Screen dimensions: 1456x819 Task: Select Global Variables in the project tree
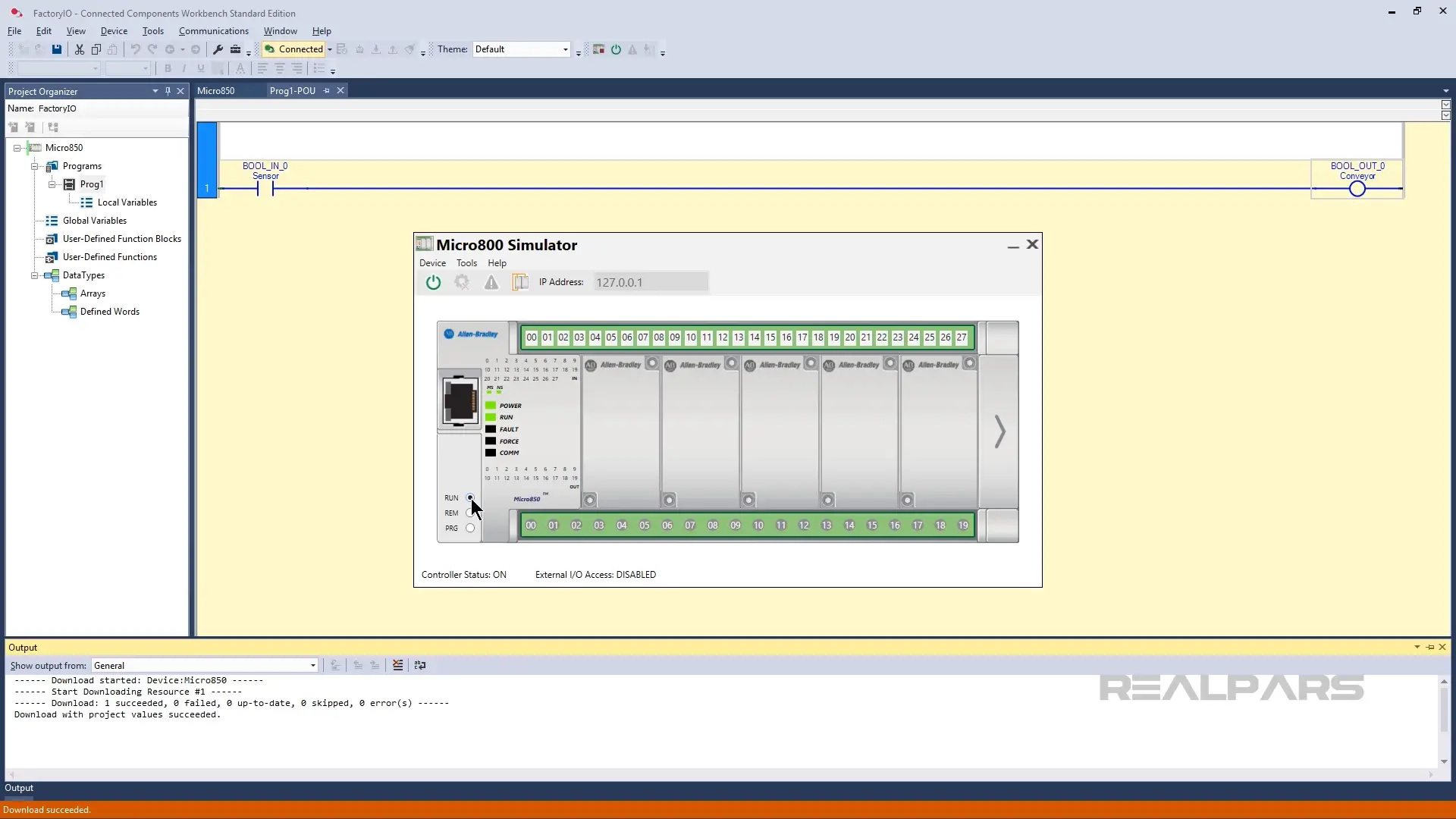click(x=95, y=221)
